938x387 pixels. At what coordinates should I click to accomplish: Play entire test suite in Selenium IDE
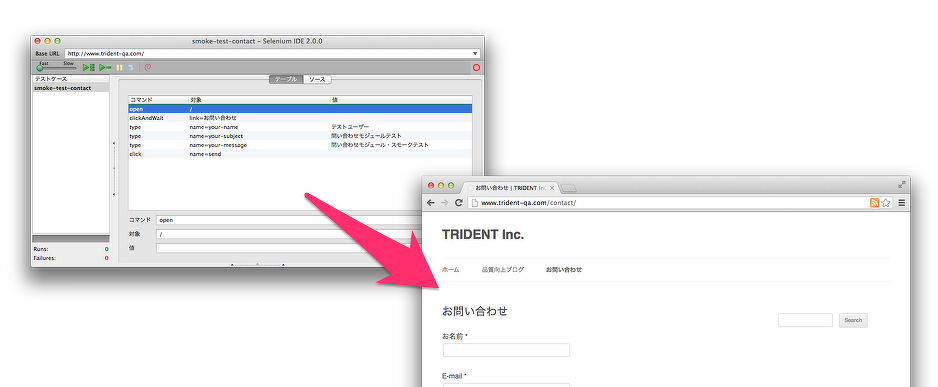point(89,68)
